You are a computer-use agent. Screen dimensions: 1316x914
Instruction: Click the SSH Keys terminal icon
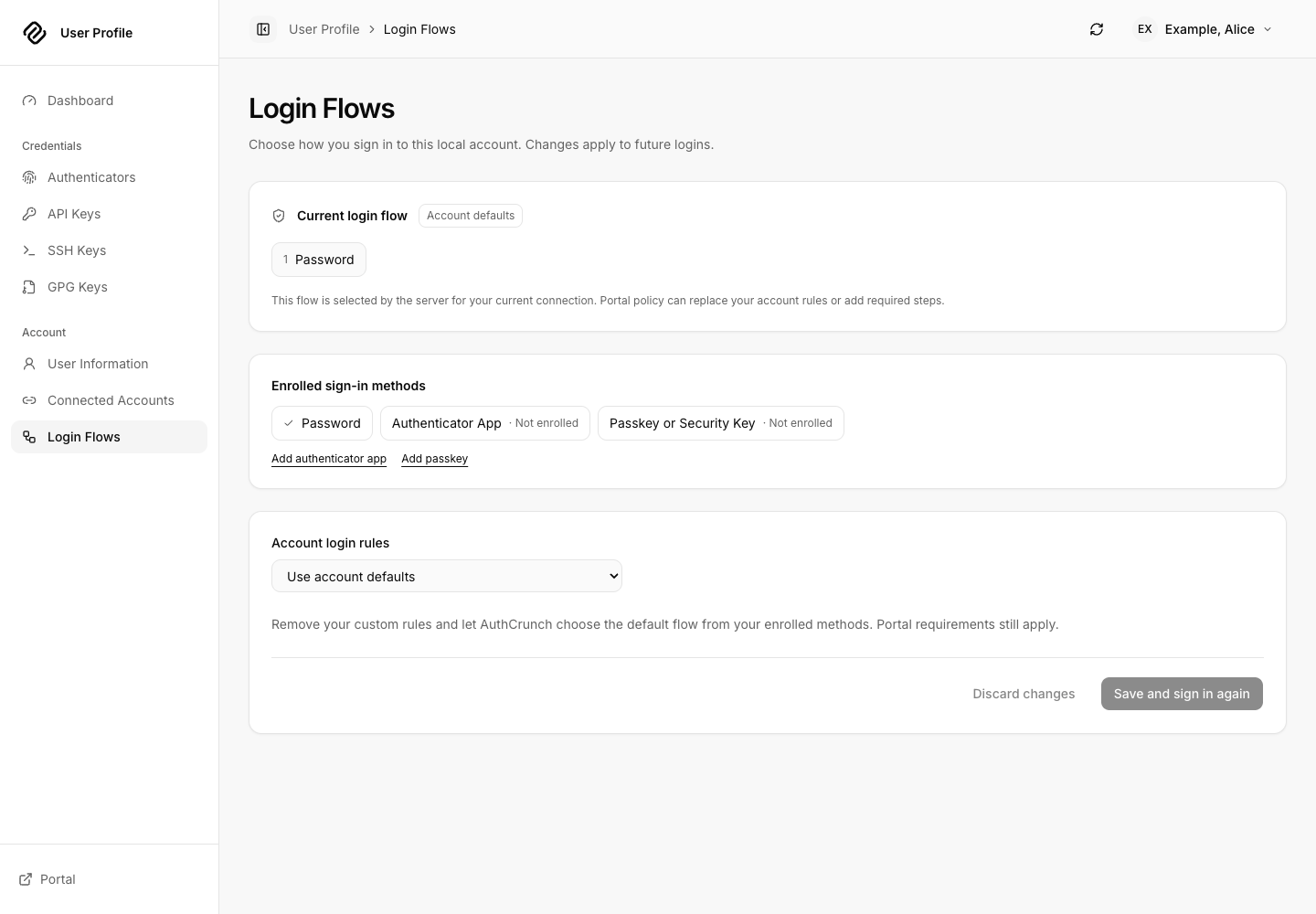(x=29, y=250)
